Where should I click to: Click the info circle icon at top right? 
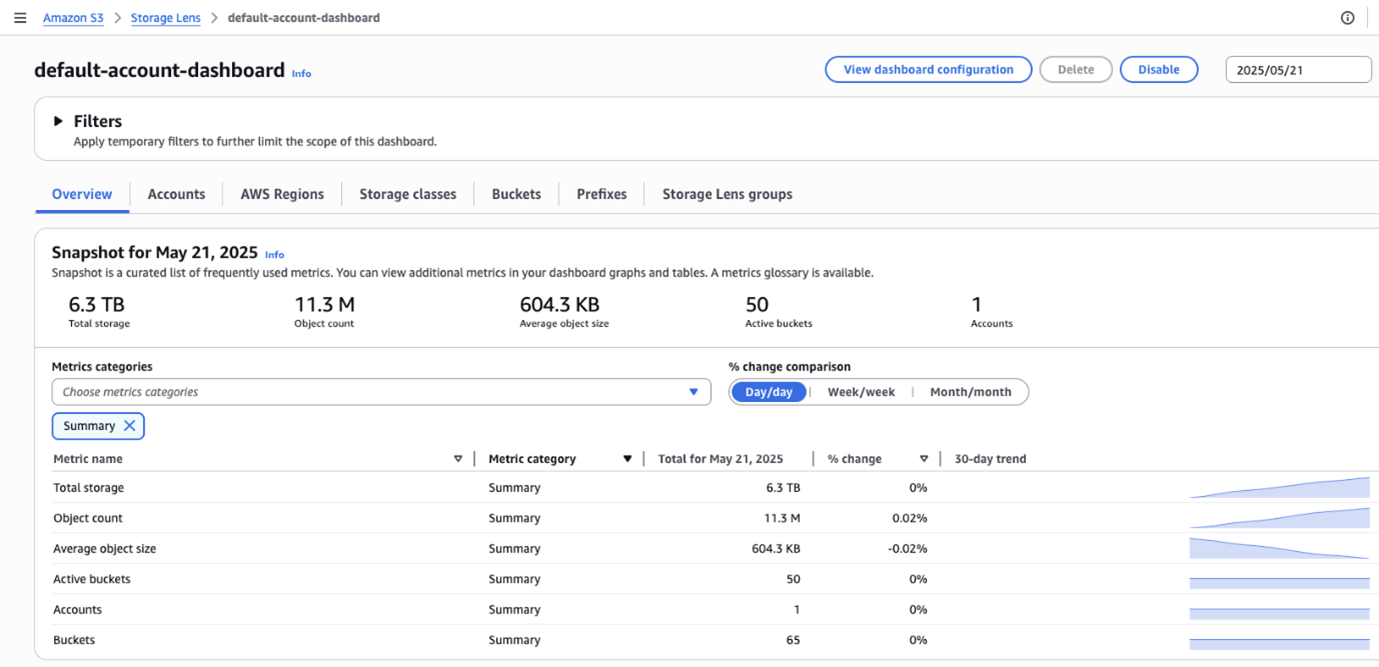tap(1347, 18)
